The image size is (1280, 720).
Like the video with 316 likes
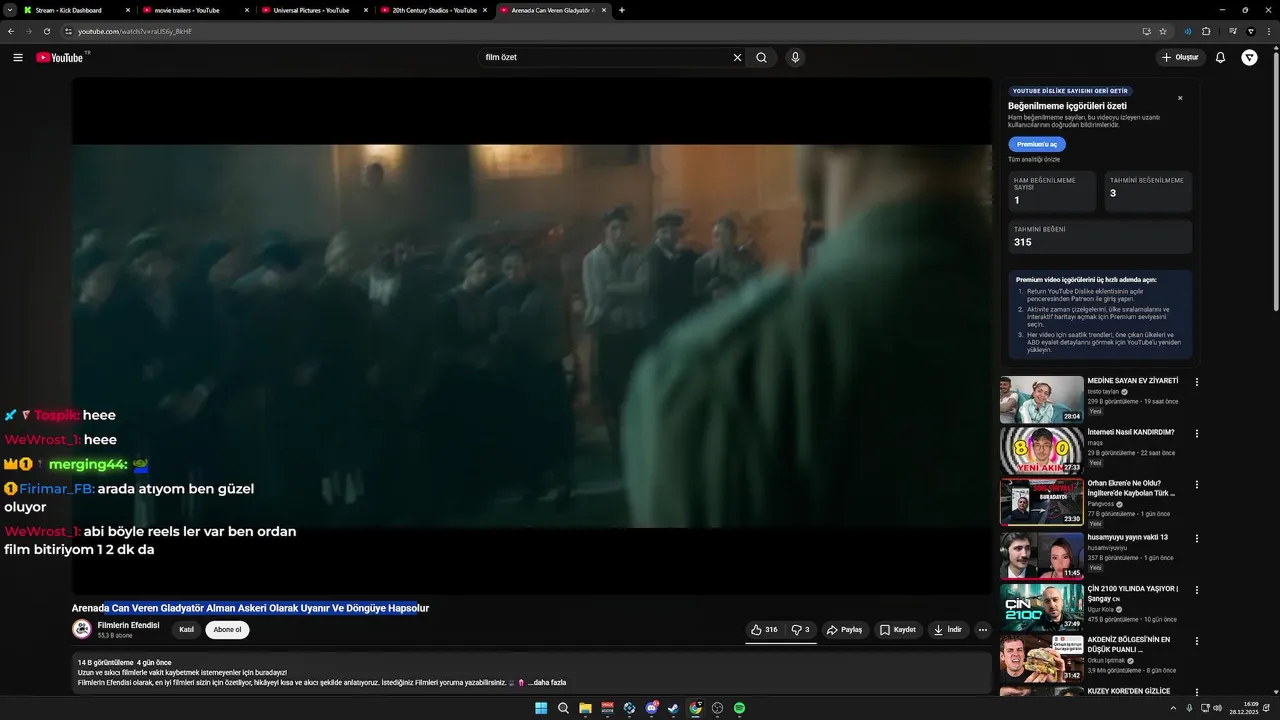coord(765,630)
